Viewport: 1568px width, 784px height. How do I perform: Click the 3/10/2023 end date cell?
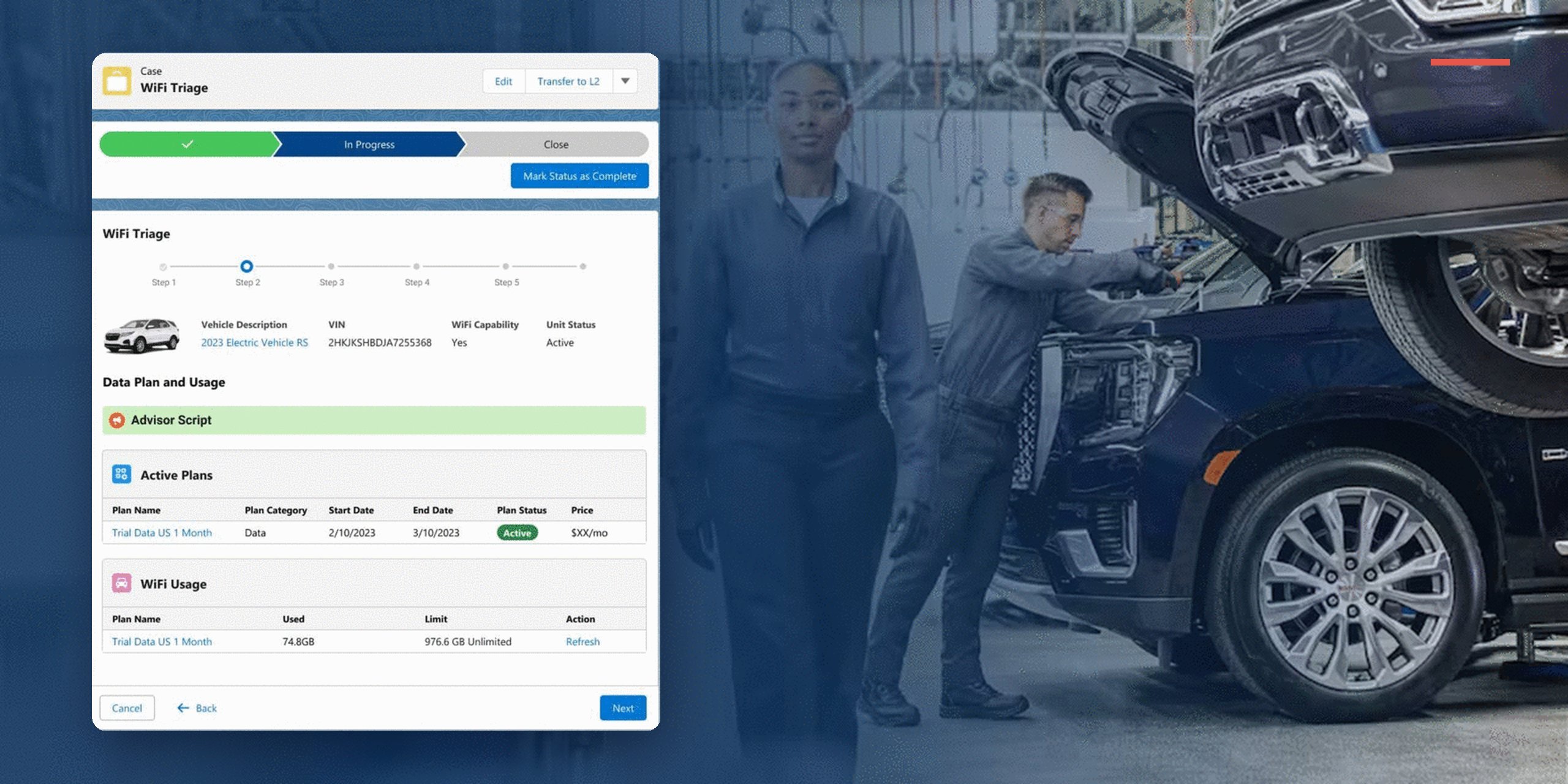click(x=436, y=533)
